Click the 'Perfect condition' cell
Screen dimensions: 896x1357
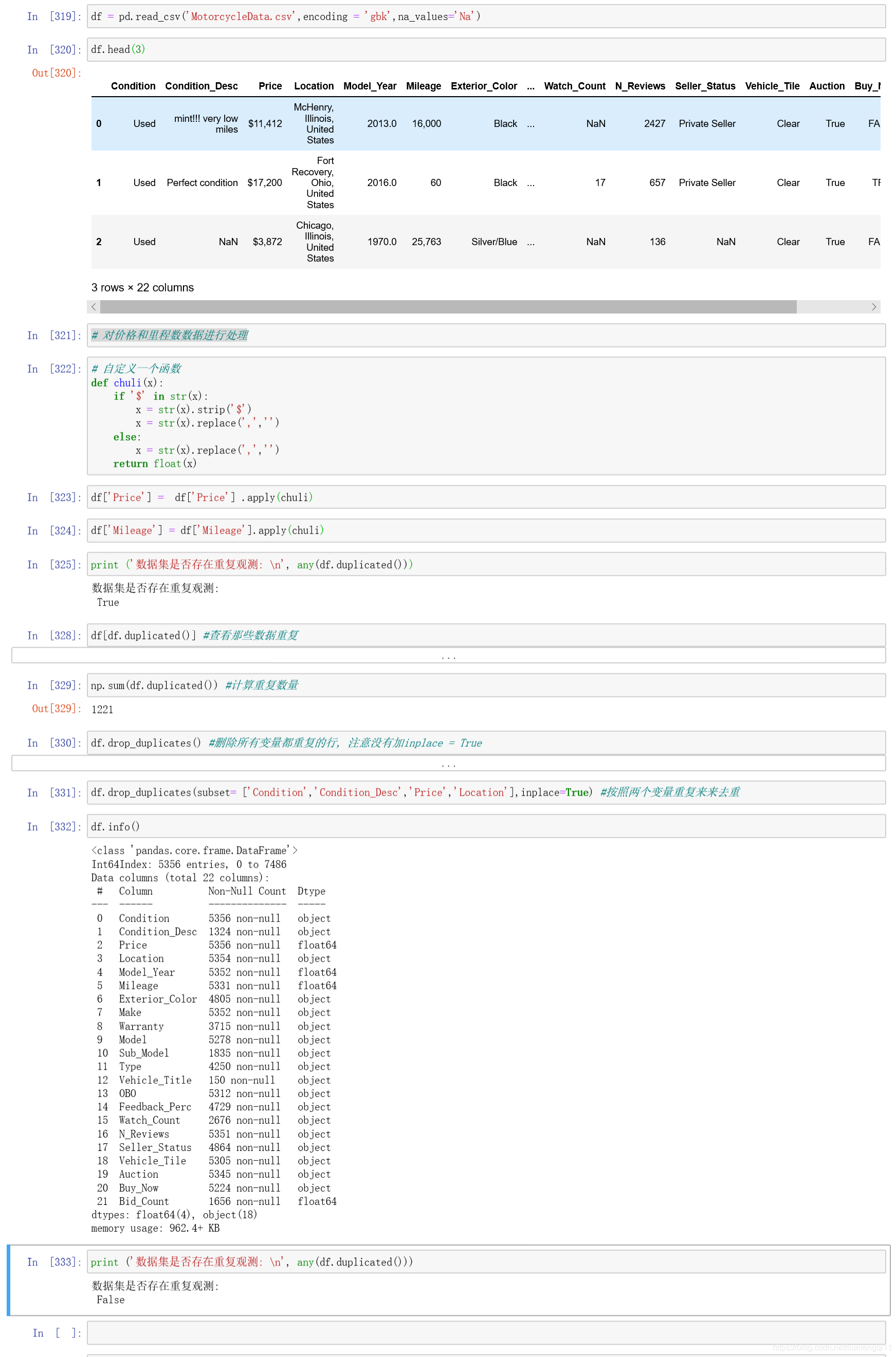coord(203,183)
